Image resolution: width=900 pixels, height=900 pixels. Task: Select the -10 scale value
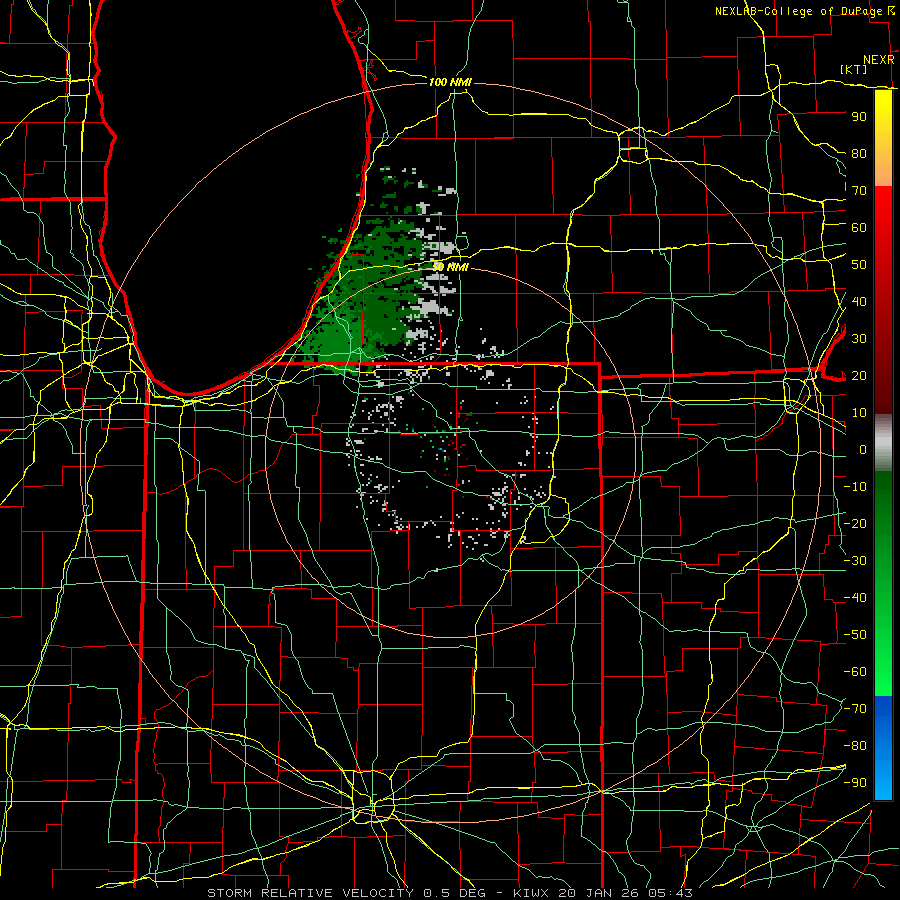coord(855,487)
